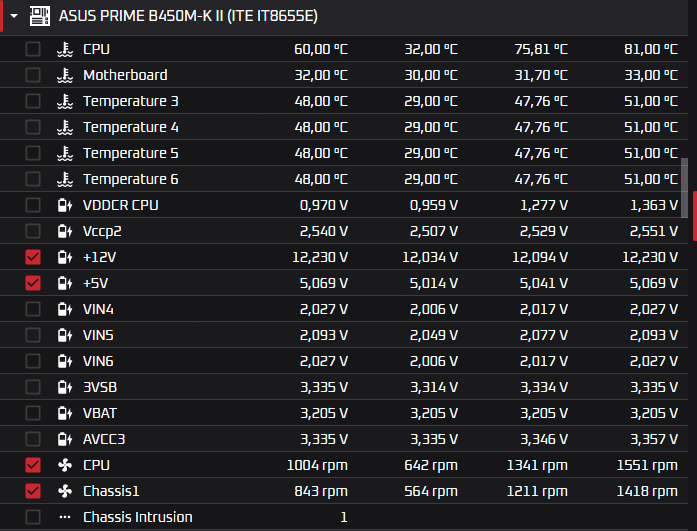Click the Chassis Intrusion dots icon

point(65,517)
